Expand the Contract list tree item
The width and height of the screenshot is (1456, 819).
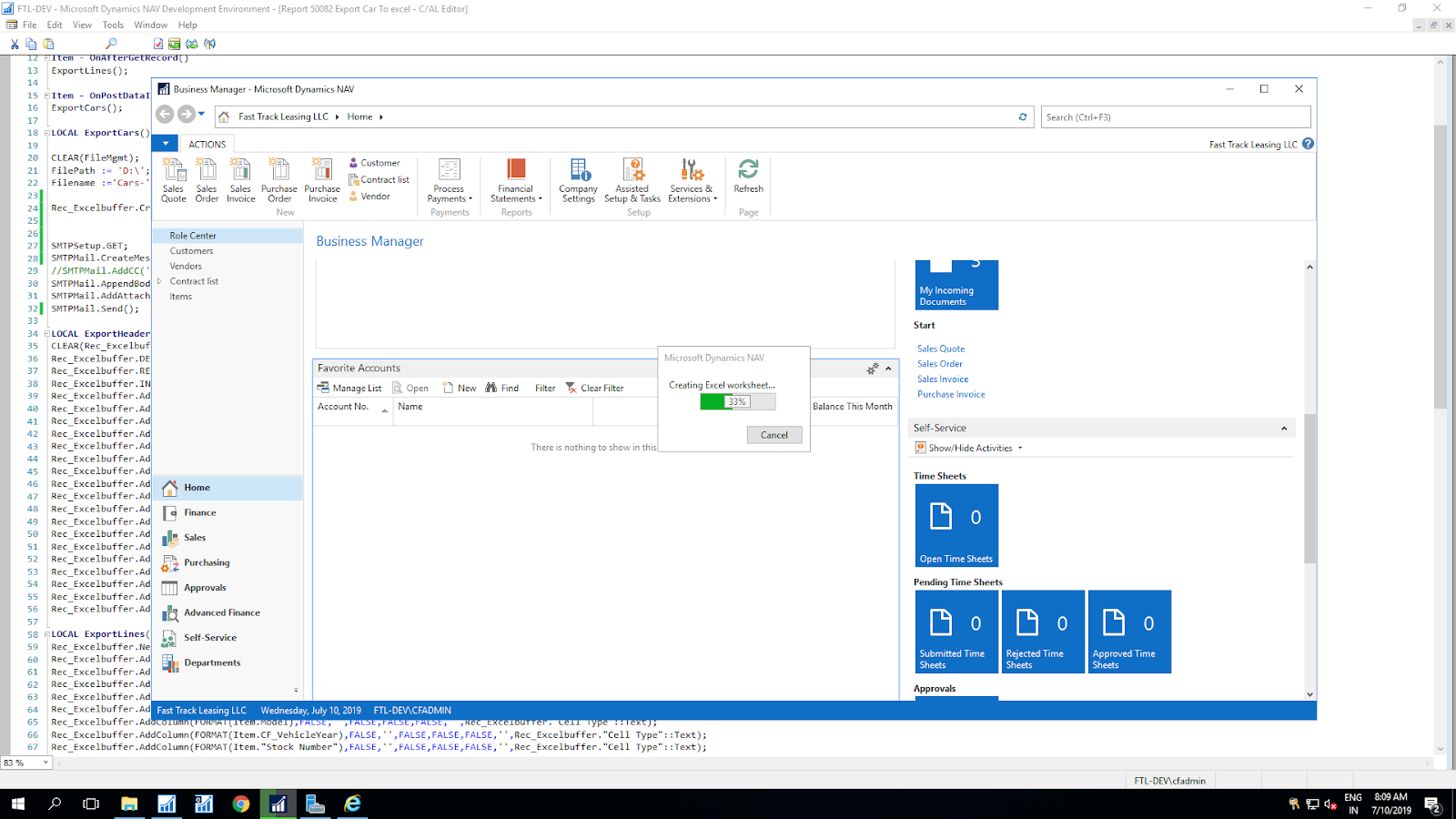[x=160, y=281]
